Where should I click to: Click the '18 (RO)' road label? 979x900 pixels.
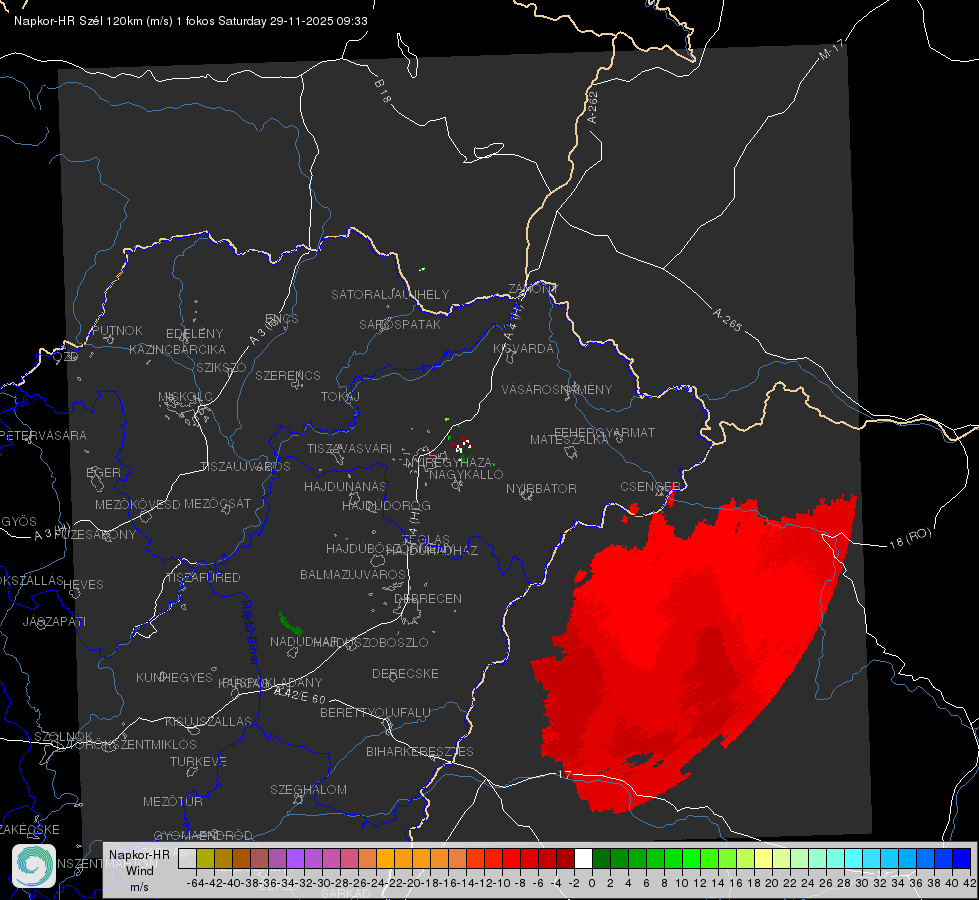point(910,538)
